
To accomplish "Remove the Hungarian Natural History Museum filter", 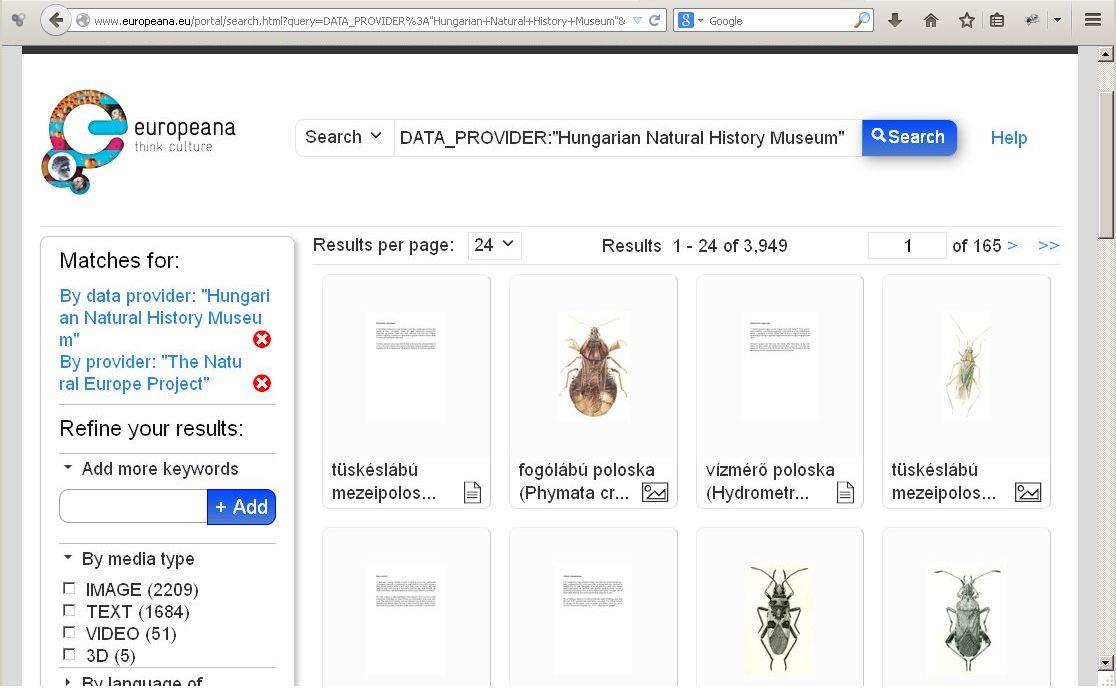I will pos(262,339).
